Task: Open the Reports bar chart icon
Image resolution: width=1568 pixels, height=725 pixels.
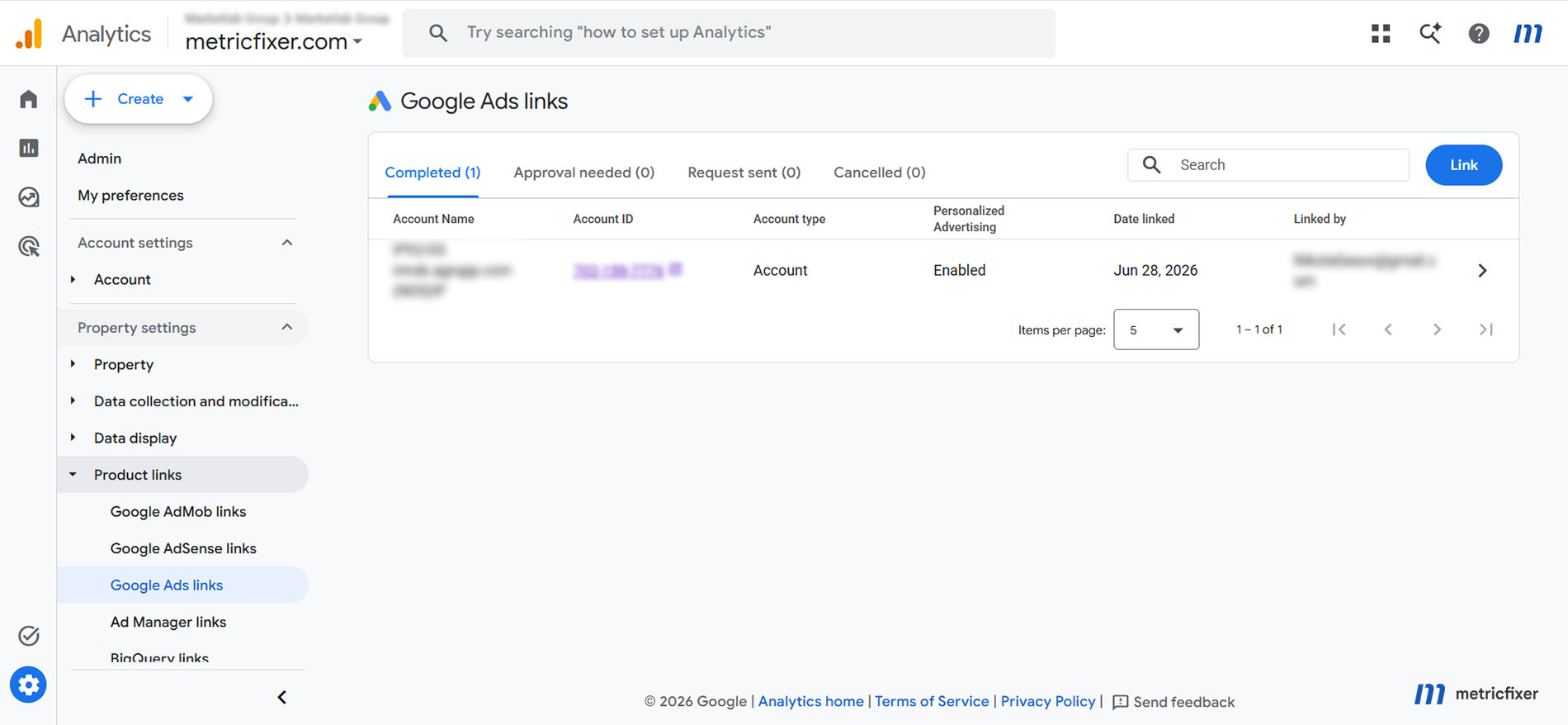Action: pos(29,148)
